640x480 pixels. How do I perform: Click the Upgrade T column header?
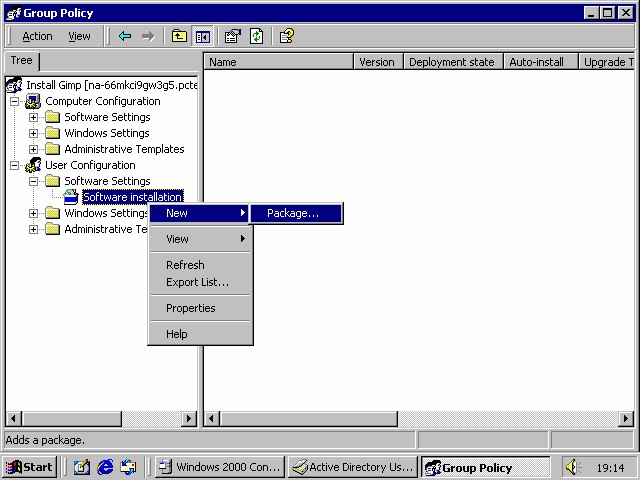click(607, 62)
